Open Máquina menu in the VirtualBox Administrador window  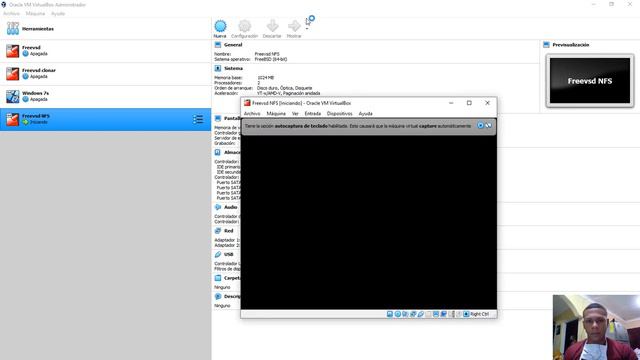[35, 13]
